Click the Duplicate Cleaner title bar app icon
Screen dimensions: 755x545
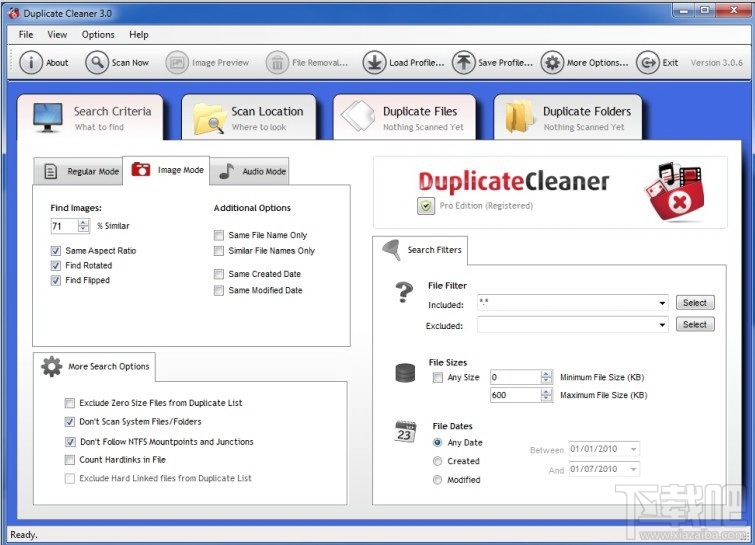[13, 13]
